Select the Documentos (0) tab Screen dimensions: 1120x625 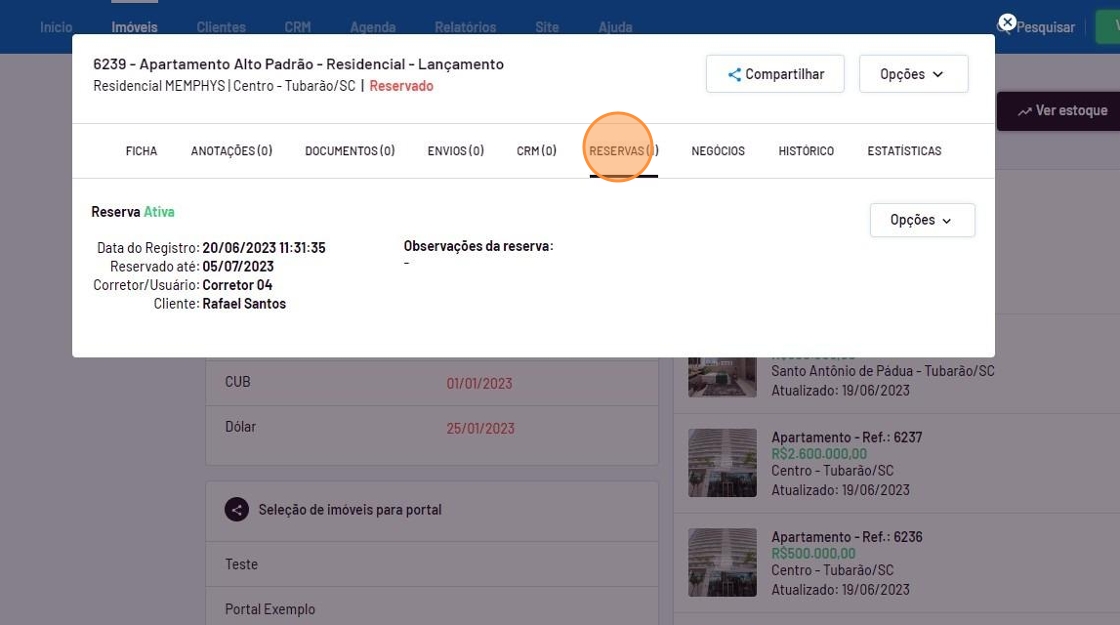tap(350, 151)
